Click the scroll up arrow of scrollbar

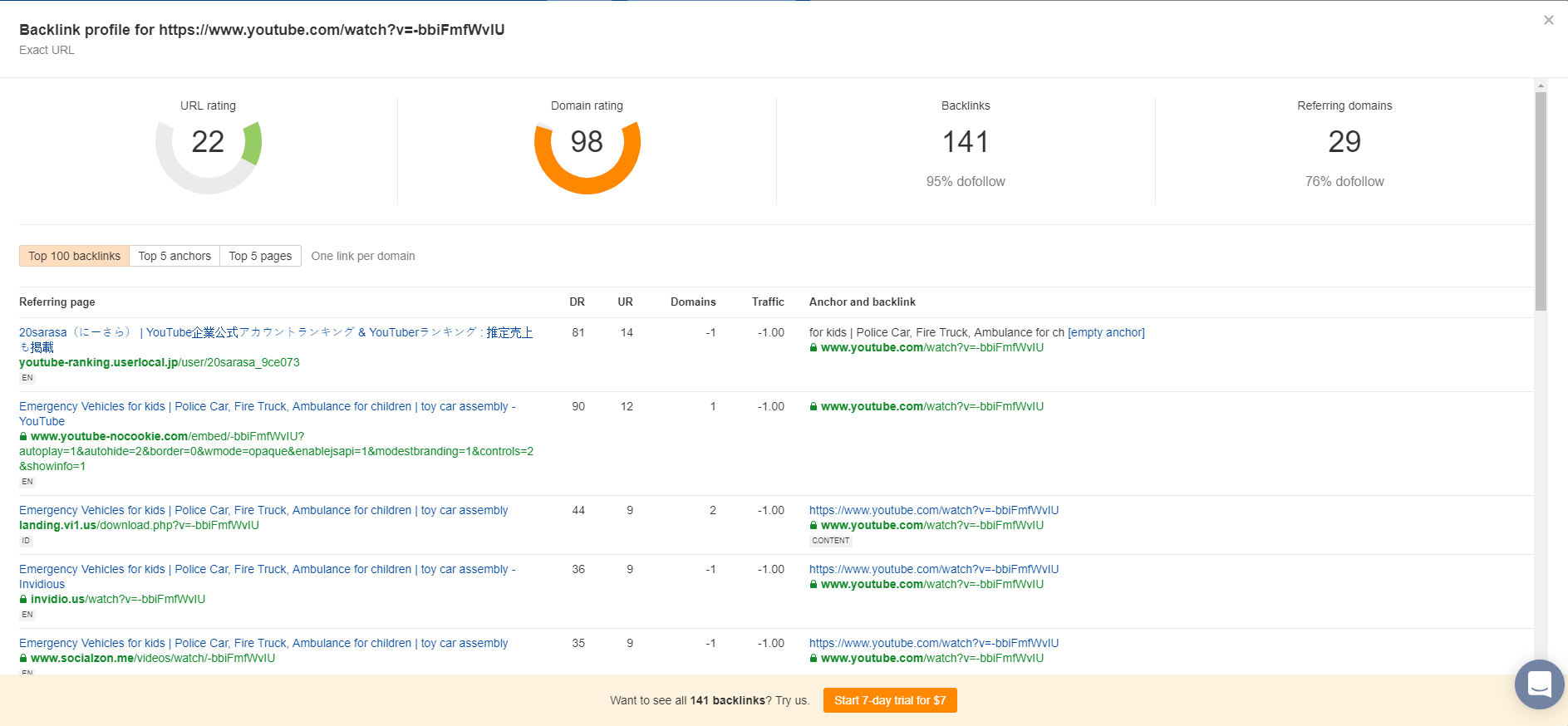(1541, 86)
